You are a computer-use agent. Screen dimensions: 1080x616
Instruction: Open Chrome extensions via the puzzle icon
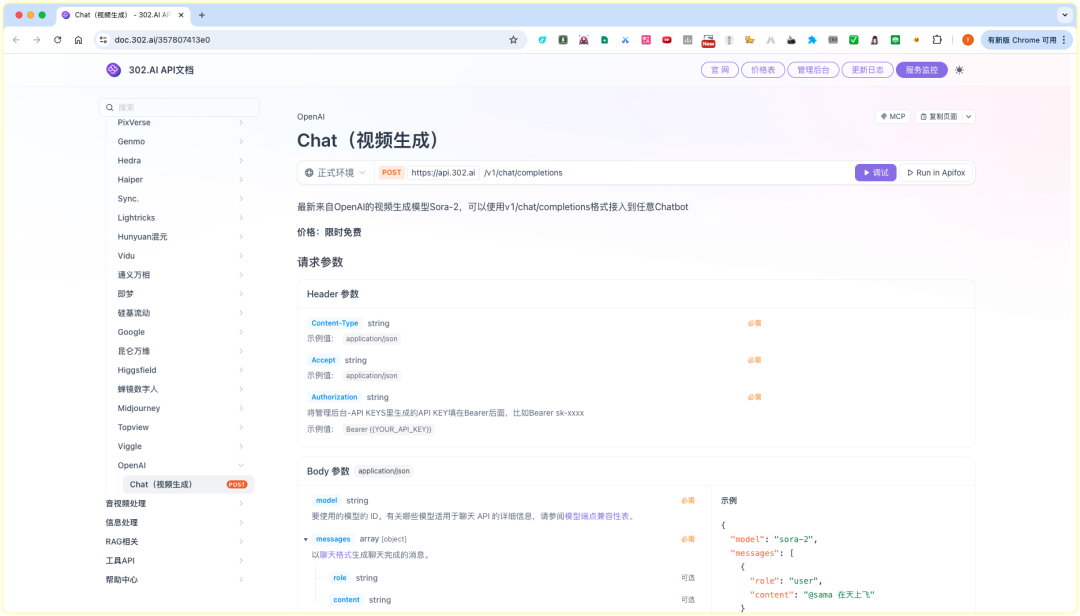tap(936, 40)
